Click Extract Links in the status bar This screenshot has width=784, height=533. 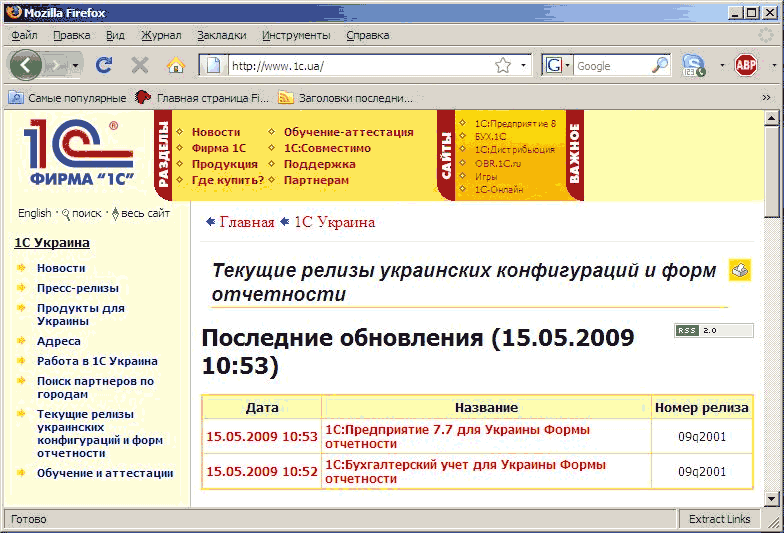719,519
